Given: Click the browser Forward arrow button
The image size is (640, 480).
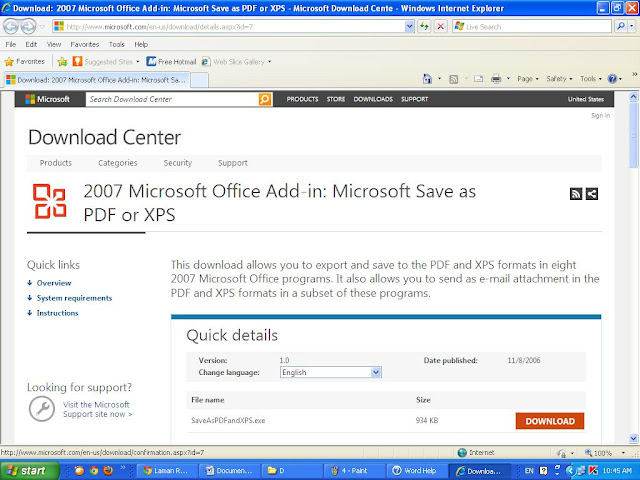Looking at the screenshot, I should (x=28, y=27).
